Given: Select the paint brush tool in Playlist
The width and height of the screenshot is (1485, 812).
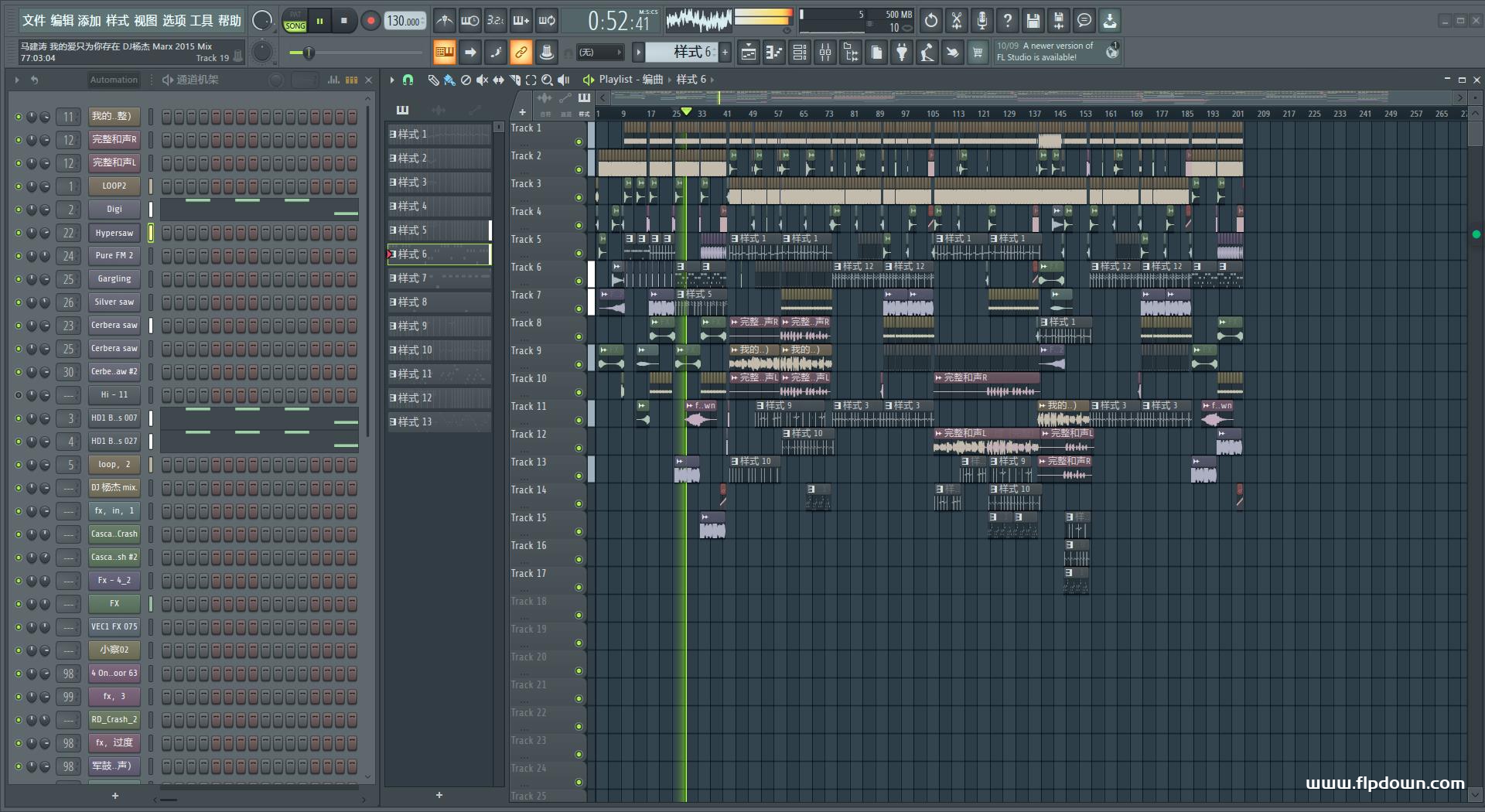Looking at the screenshot, I should point(449,80).
